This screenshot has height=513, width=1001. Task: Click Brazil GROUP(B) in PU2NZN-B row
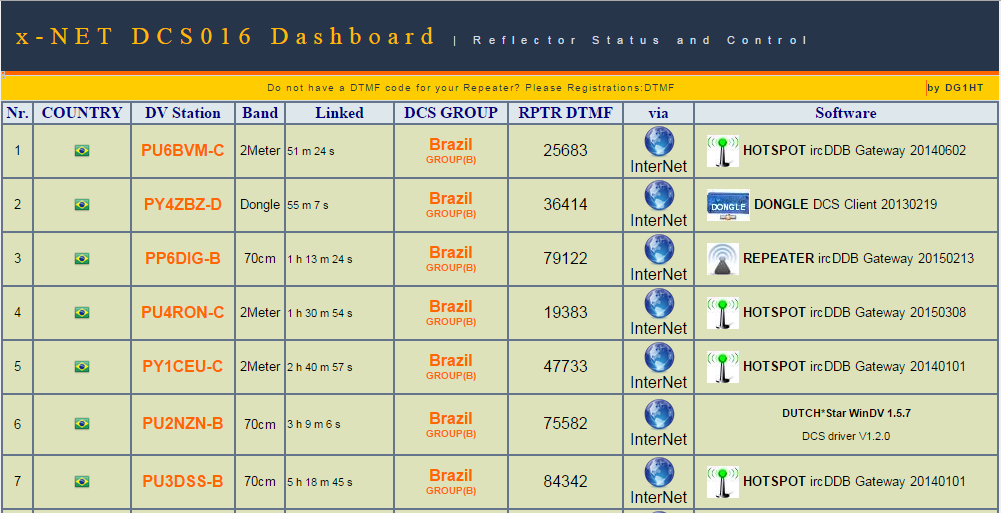click(x=451, y=424)
